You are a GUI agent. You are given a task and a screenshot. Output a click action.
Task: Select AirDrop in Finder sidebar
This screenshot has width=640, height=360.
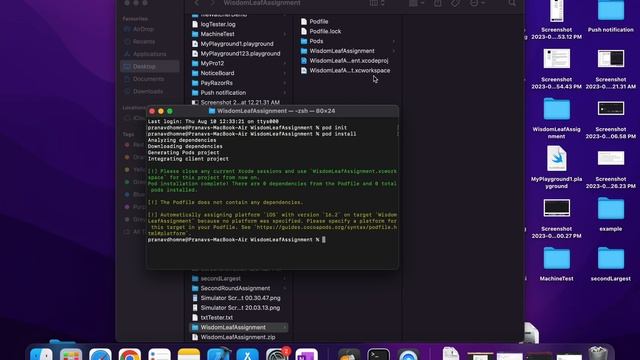coord(149,29)
